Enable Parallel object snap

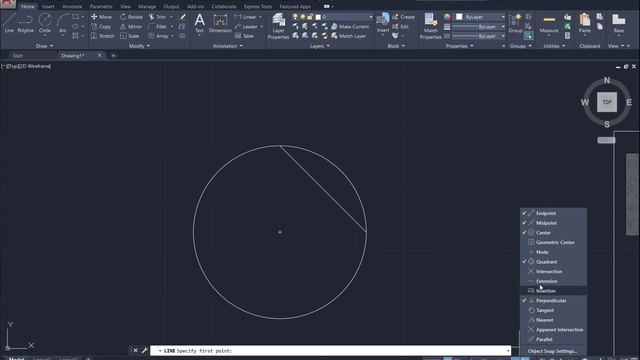[x=553, y=339]
